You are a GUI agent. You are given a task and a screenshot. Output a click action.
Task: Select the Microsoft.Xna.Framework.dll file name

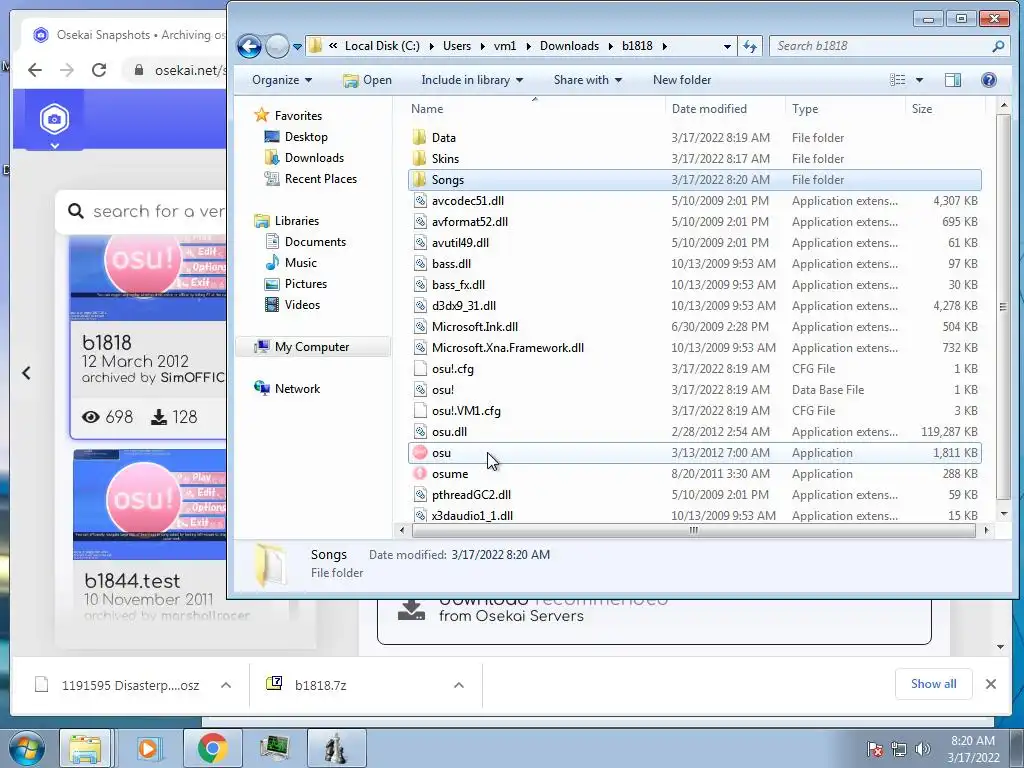coord(507,347)
